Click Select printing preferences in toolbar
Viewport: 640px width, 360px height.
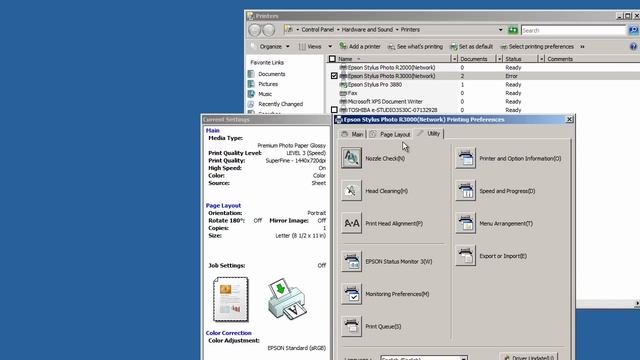click(537, 47)
